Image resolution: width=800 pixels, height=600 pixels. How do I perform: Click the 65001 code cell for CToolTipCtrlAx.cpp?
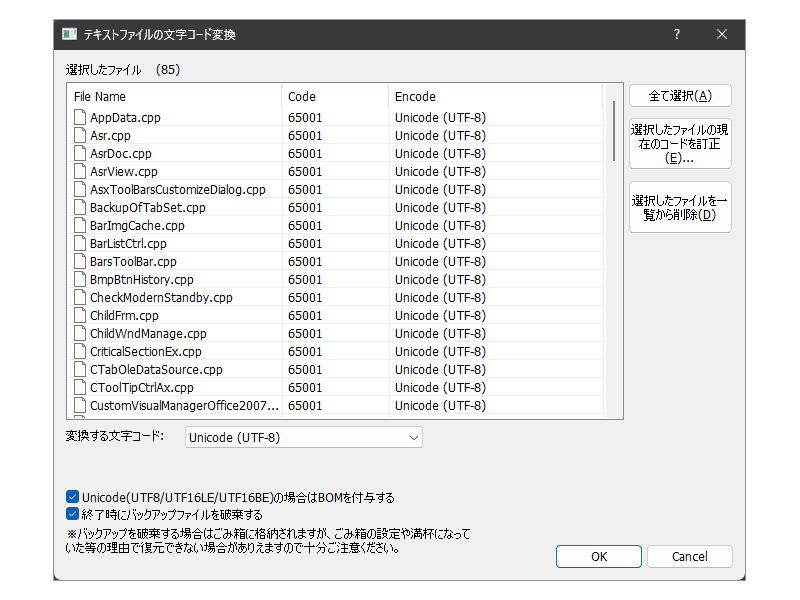[305, 387]
